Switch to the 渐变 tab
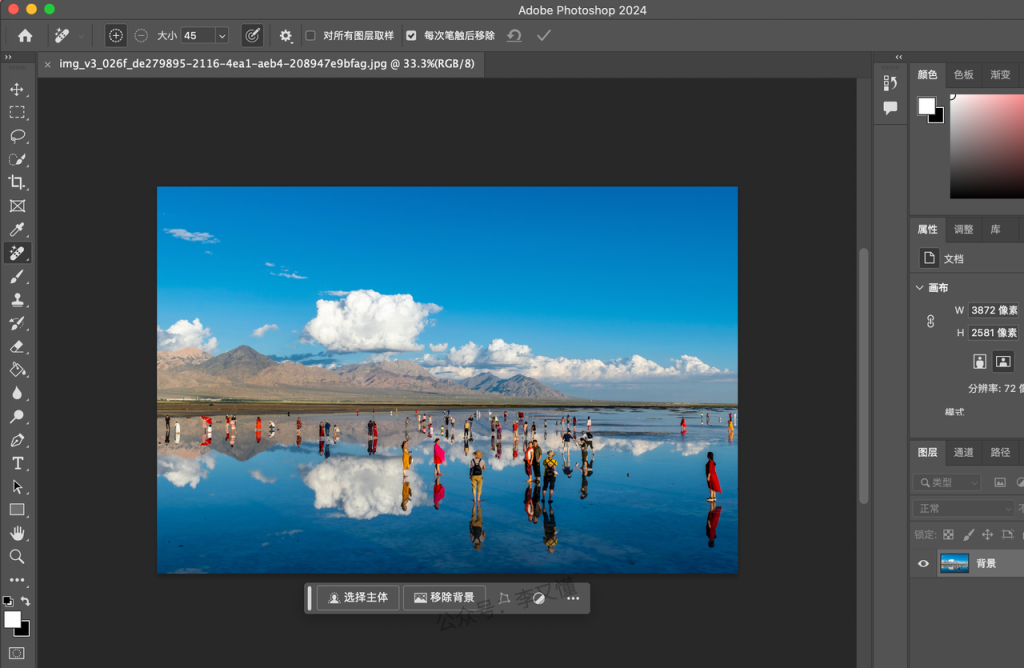Image resolution: width=1024 pixels, height=668 pixels. pyautogui.click(x=1000, y=74)
